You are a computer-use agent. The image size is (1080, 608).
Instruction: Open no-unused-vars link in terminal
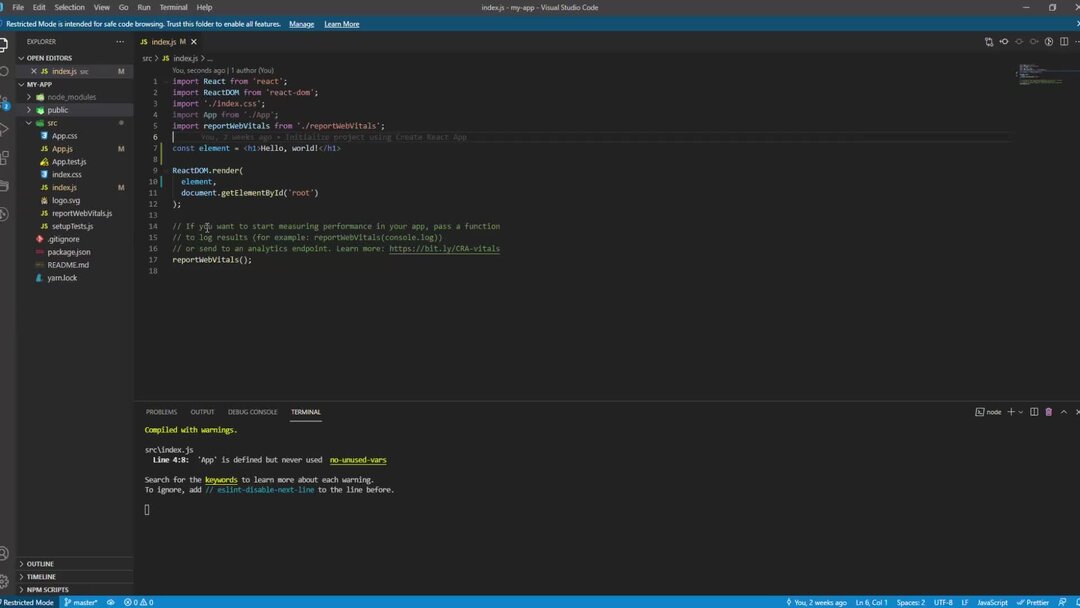tap(357, 460)
